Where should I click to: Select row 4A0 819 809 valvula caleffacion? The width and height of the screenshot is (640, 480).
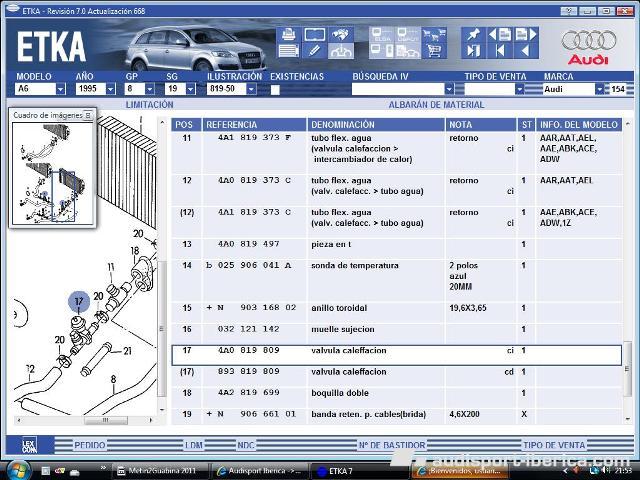pyautogui.click(x=396, y=355)
